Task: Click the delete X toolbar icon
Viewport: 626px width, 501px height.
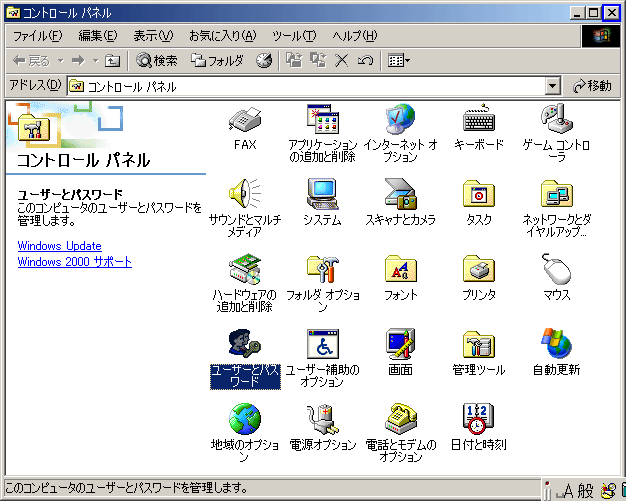Action: click(x=341, y=61)
